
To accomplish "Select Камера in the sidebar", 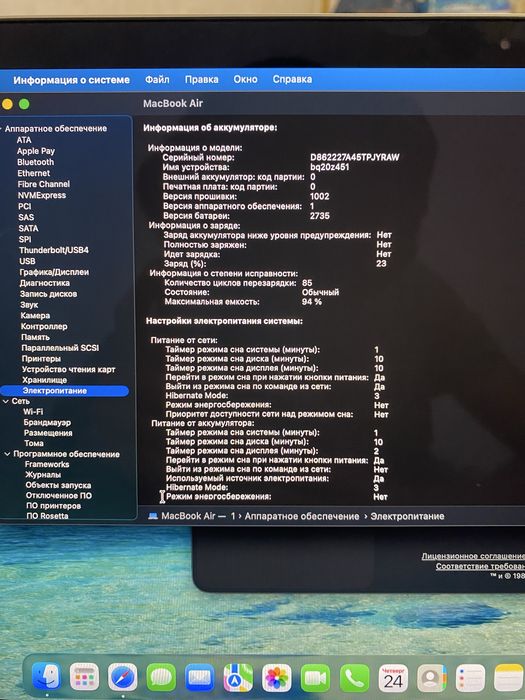I will point(35,316).
